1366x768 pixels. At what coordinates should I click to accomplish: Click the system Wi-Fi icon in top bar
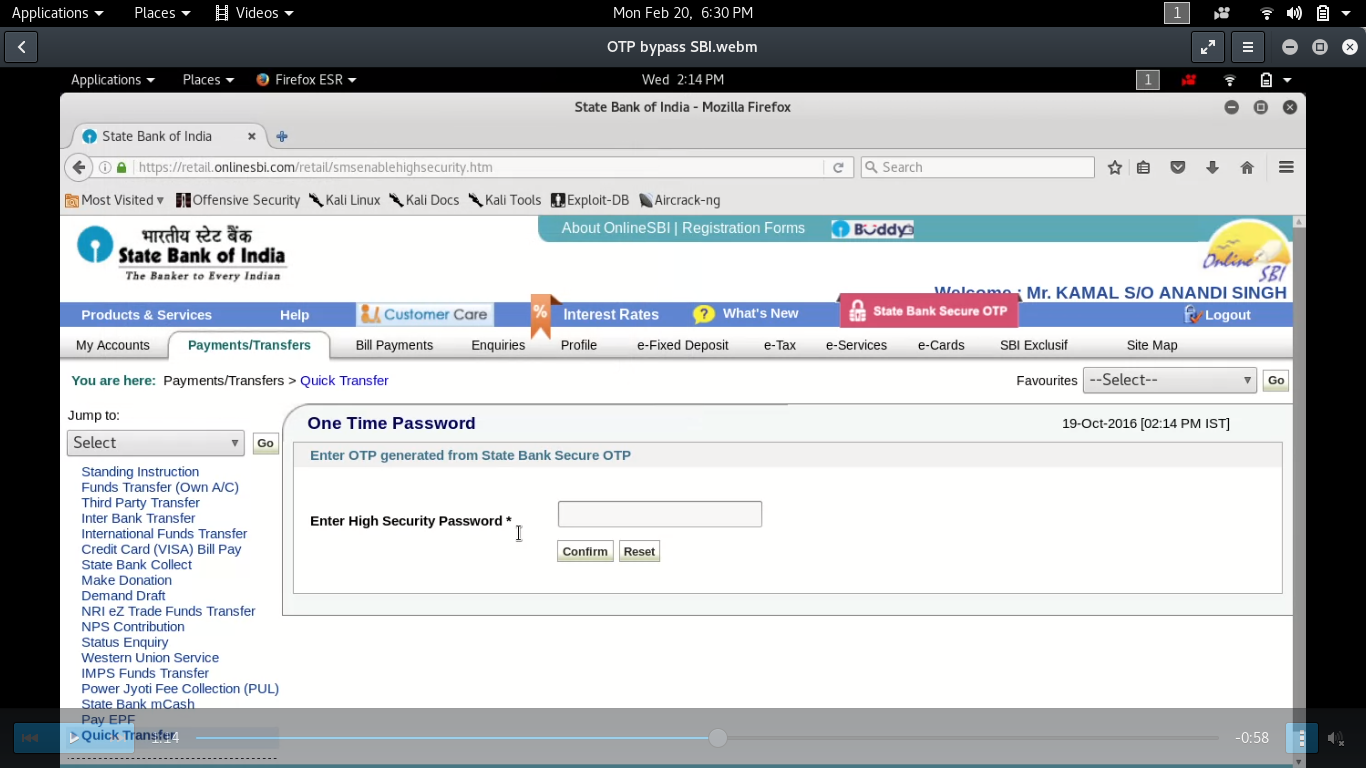tap(1267, 13)
